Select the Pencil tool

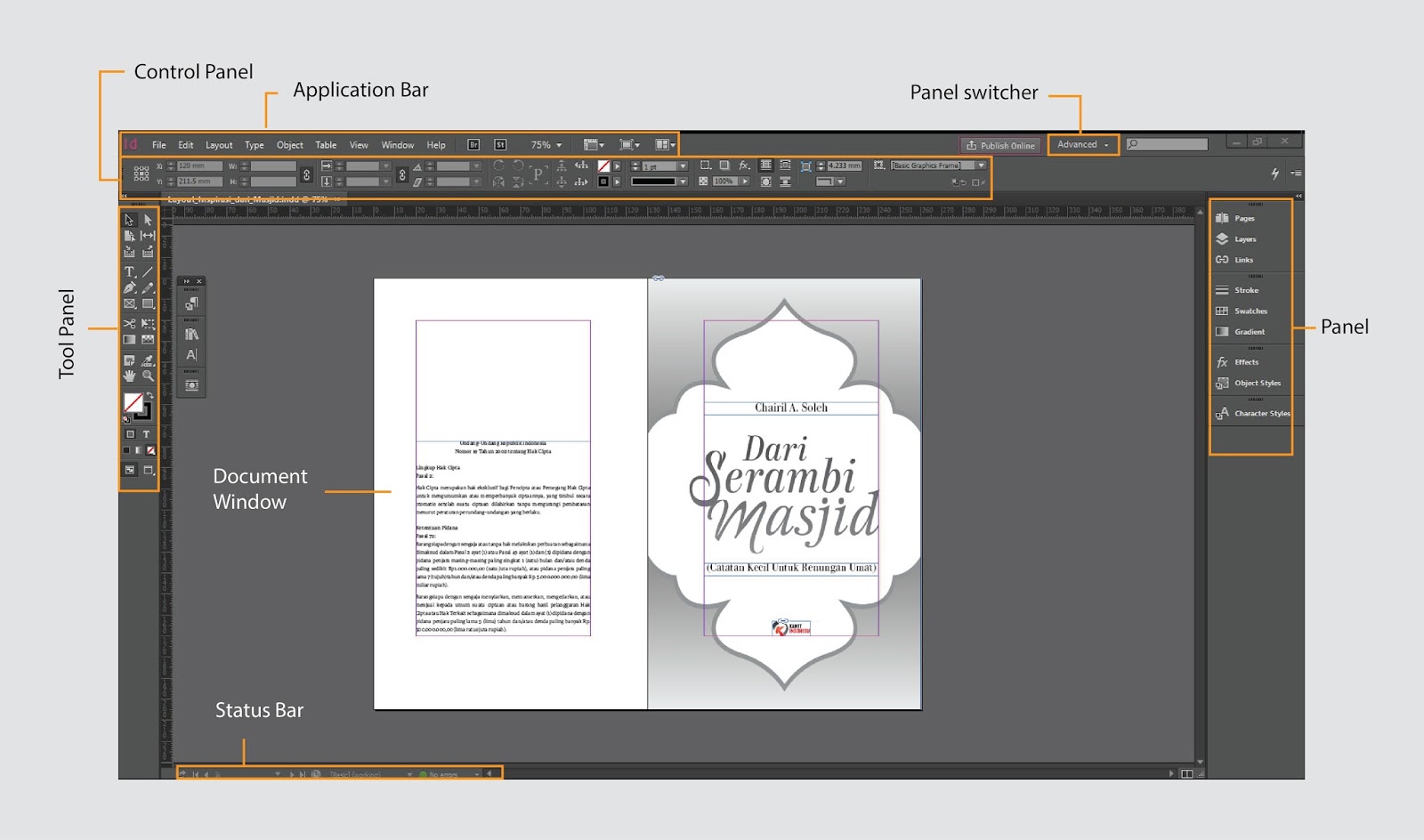click(x=148, y=287)
